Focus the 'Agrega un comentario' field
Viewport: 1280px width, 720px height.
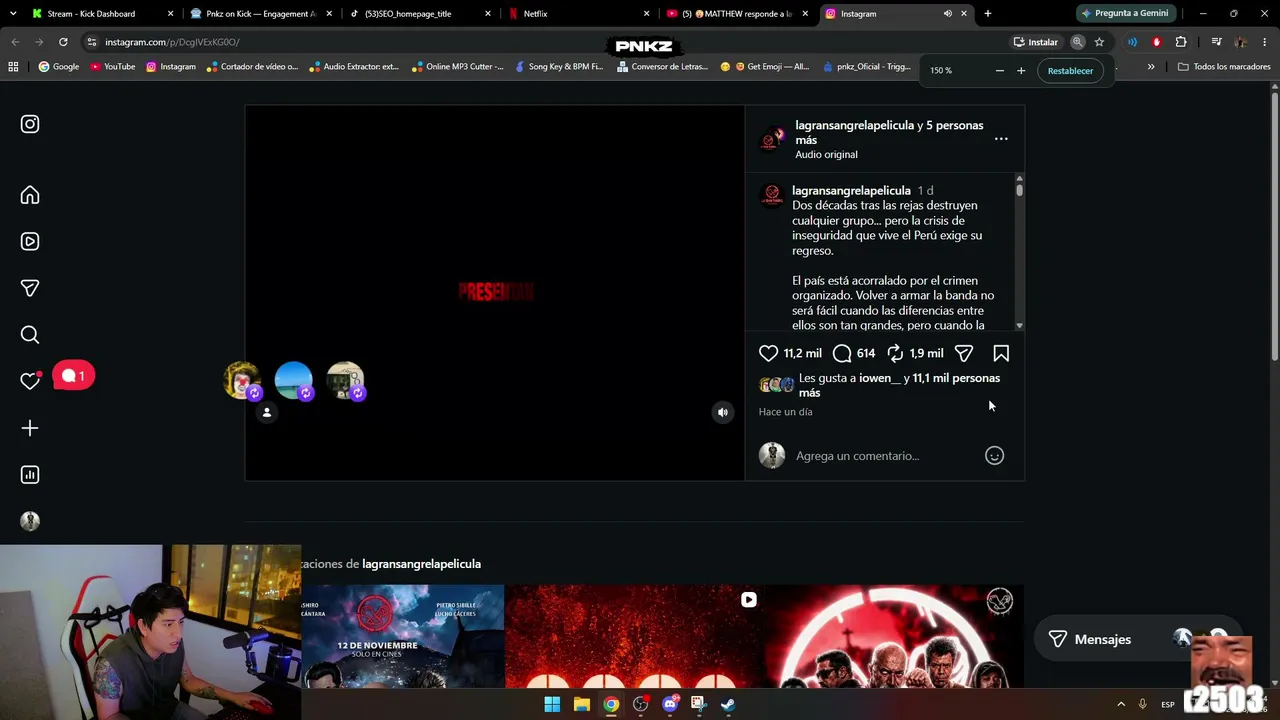coord(885,456)
